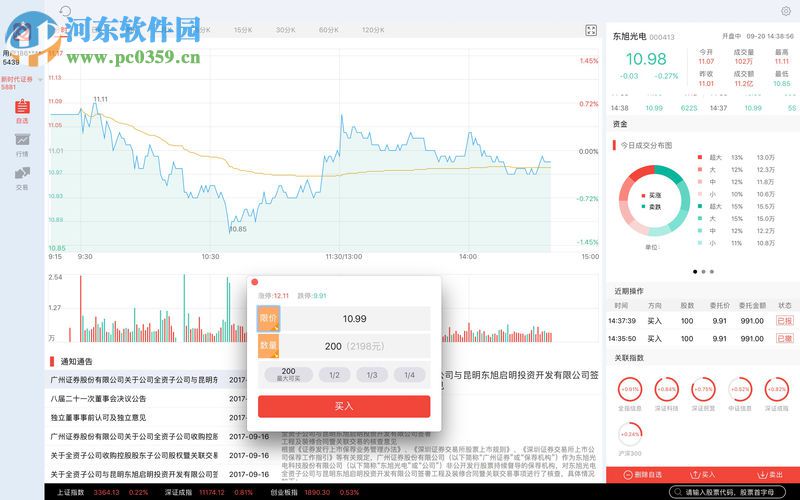
Task: Confirm order with red 买入 button in popup
Action: (x=344, y=406)
